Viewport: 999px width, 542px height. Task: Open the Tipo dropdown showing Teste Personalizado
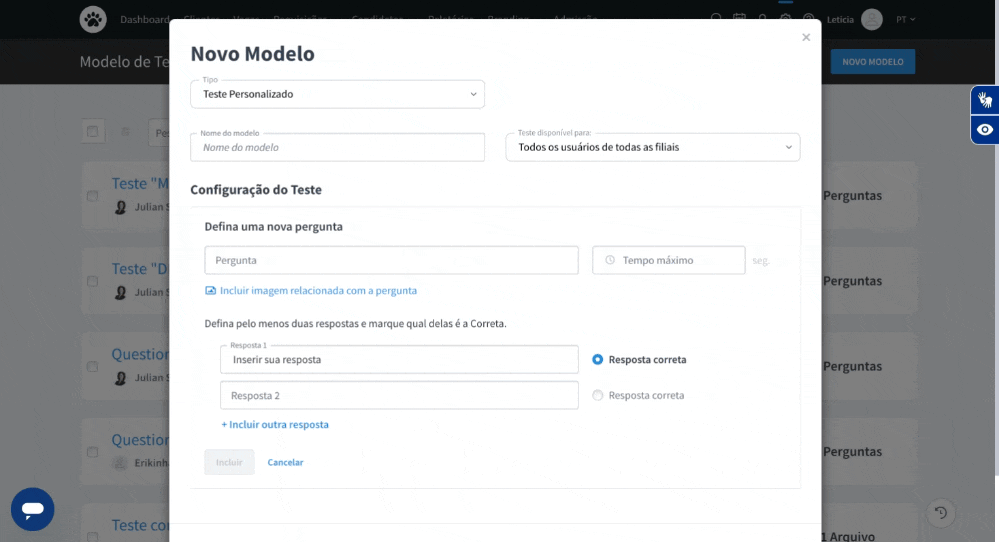[337, 94]
